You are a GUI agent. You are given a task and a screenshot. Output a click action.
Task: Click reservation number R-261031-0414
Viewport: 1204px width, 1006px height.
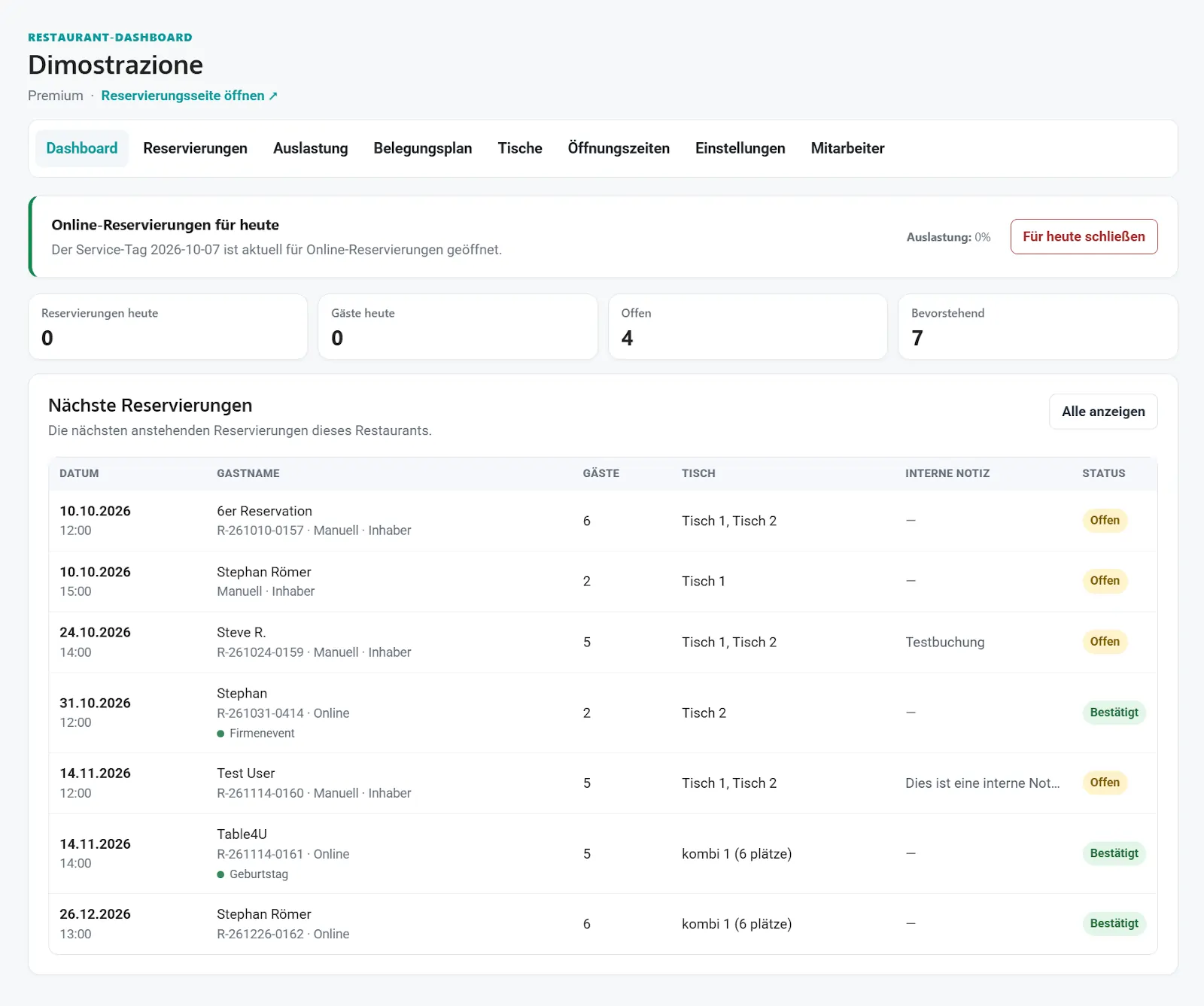(x=260, y=713)
